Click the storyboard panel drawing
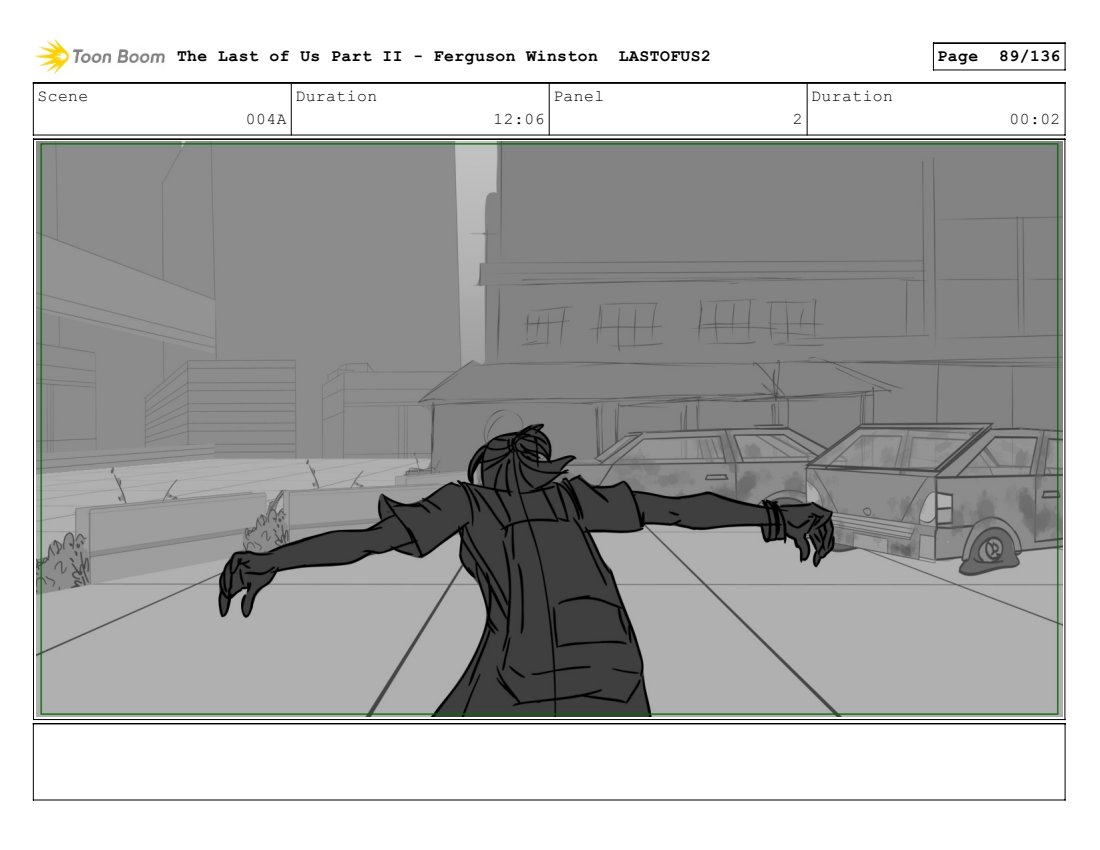 pos(549,429)
